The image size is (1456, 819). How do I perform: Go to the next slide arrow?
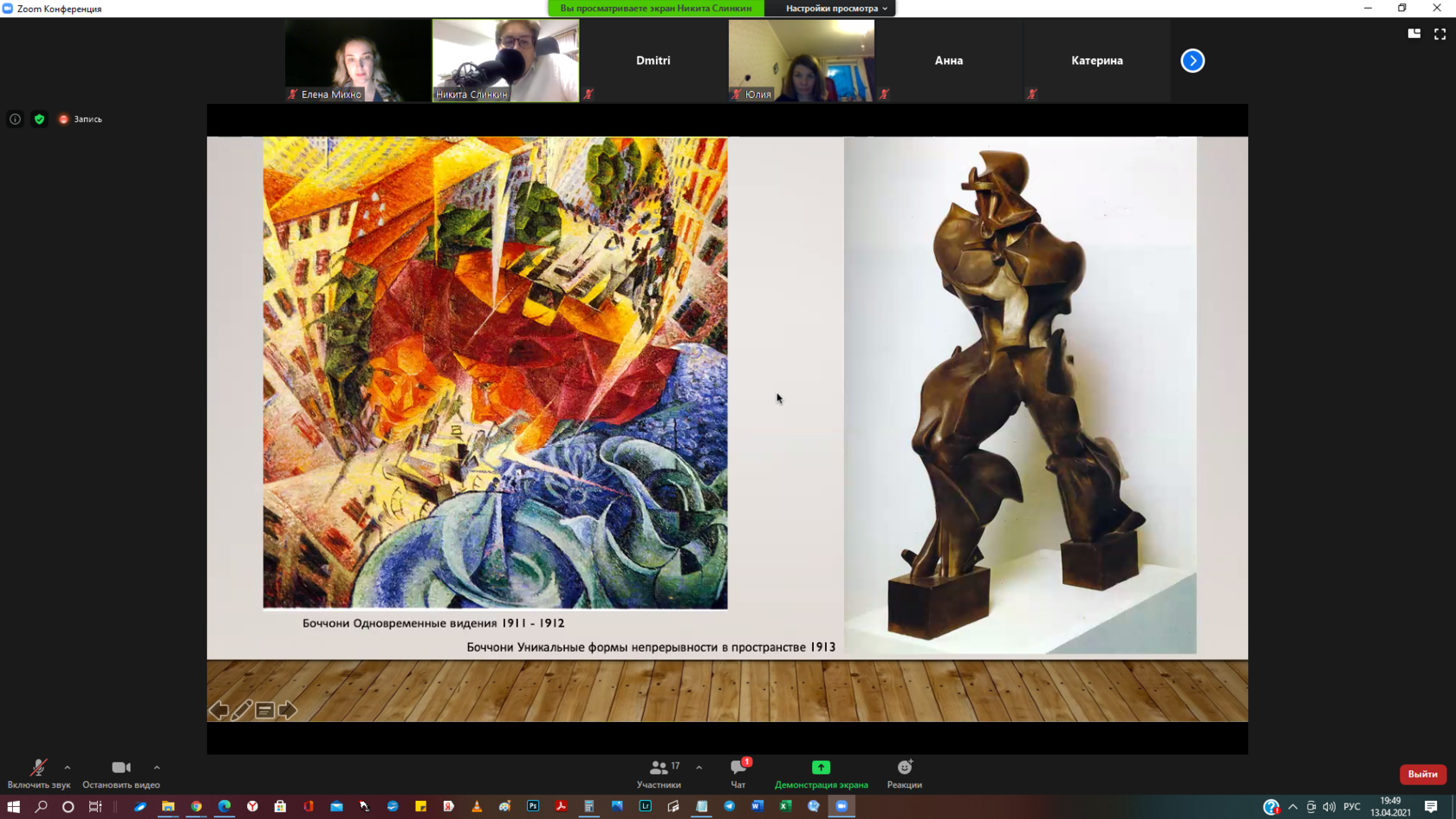tap(288, 711)
